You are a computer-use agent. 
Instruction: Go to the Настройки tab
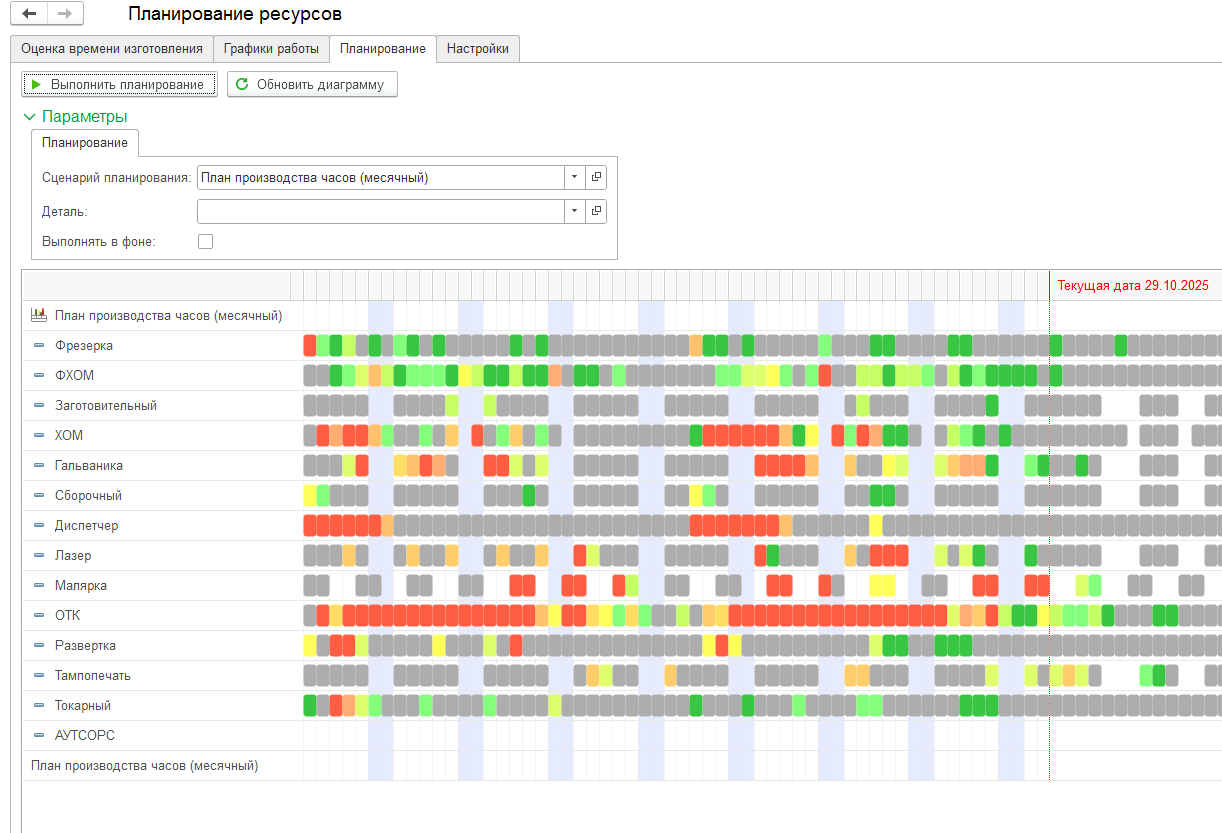click(477, 49)
